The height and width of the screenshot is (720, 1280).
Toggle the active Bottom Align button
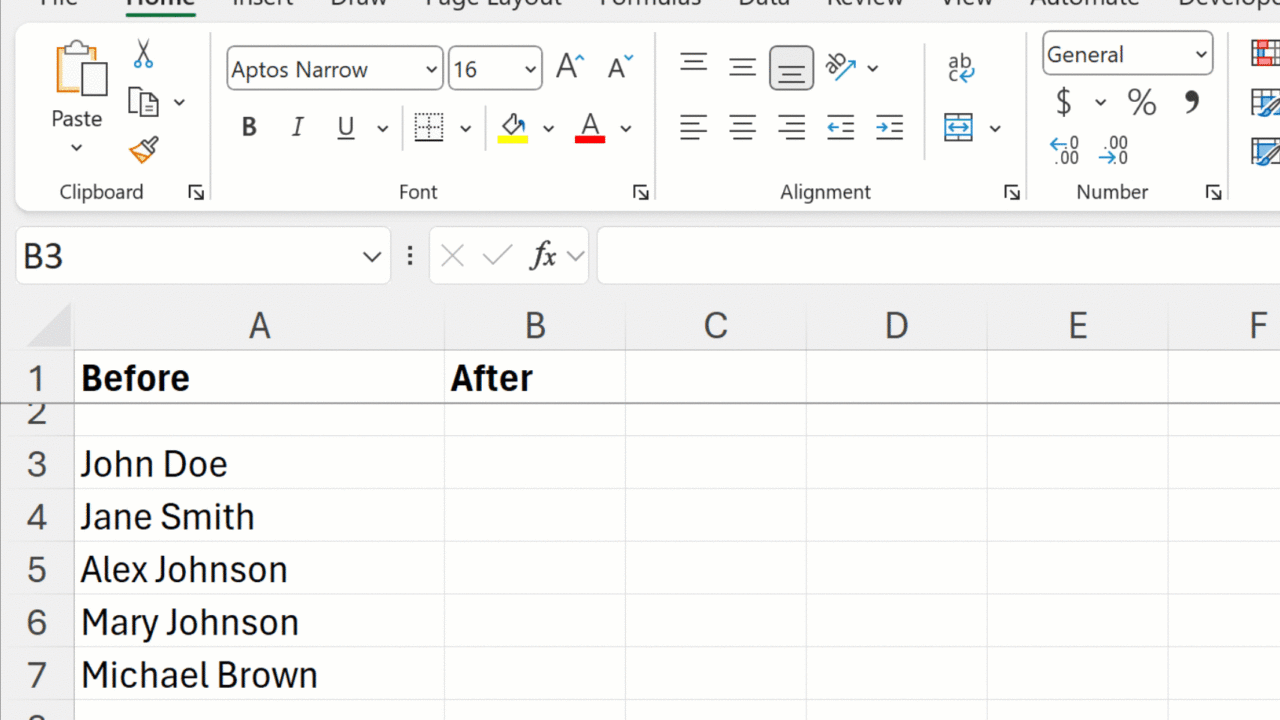coord(791,68)
